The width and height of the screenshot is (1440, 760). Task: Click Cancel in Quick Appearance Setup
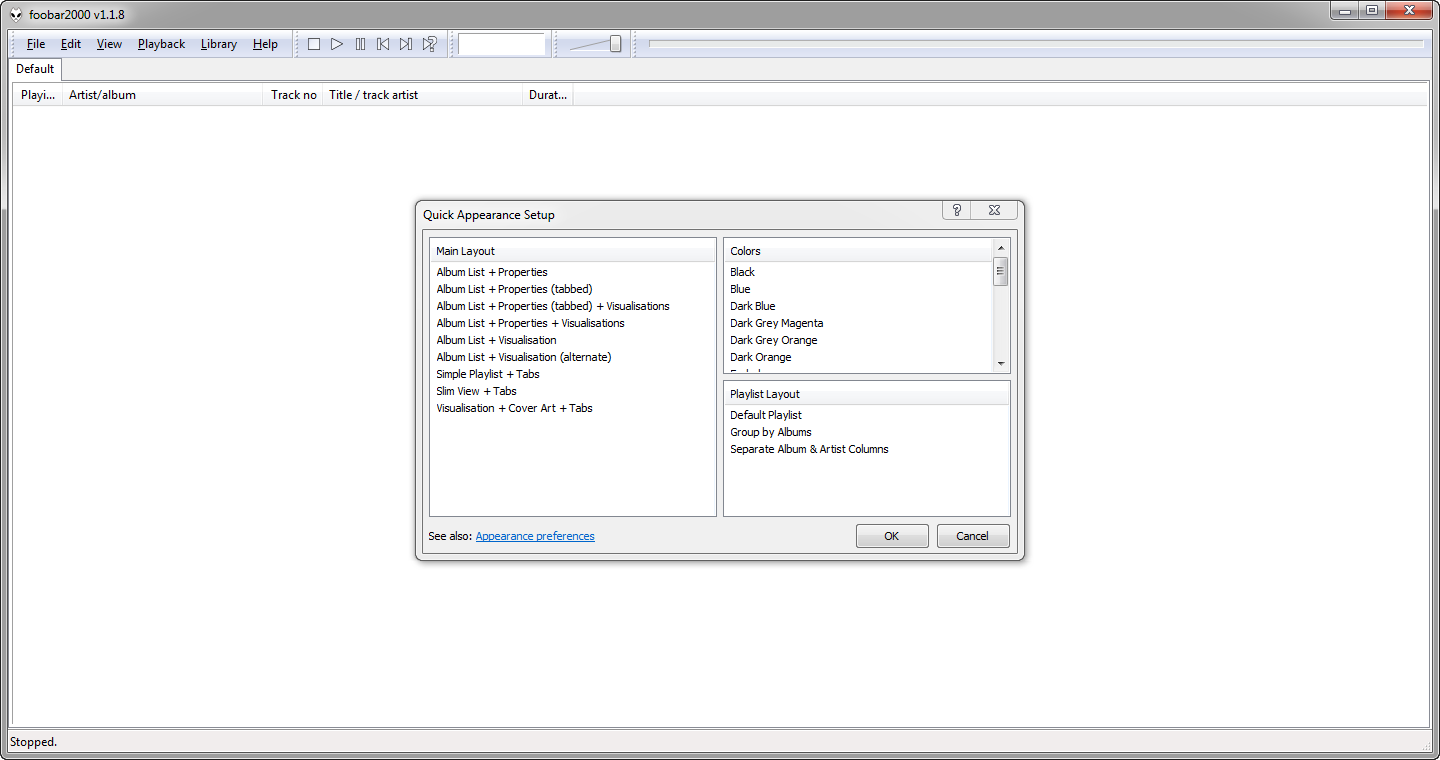(x=973, y=536)
